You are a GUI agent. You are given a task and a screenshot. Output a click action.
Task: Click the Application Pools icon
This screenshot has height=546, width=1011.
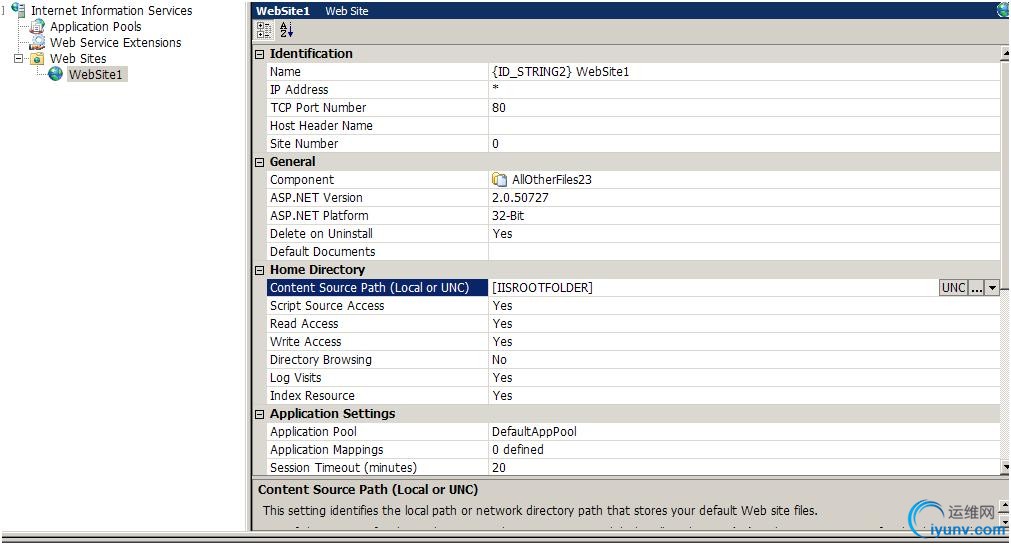pos(37,26)
